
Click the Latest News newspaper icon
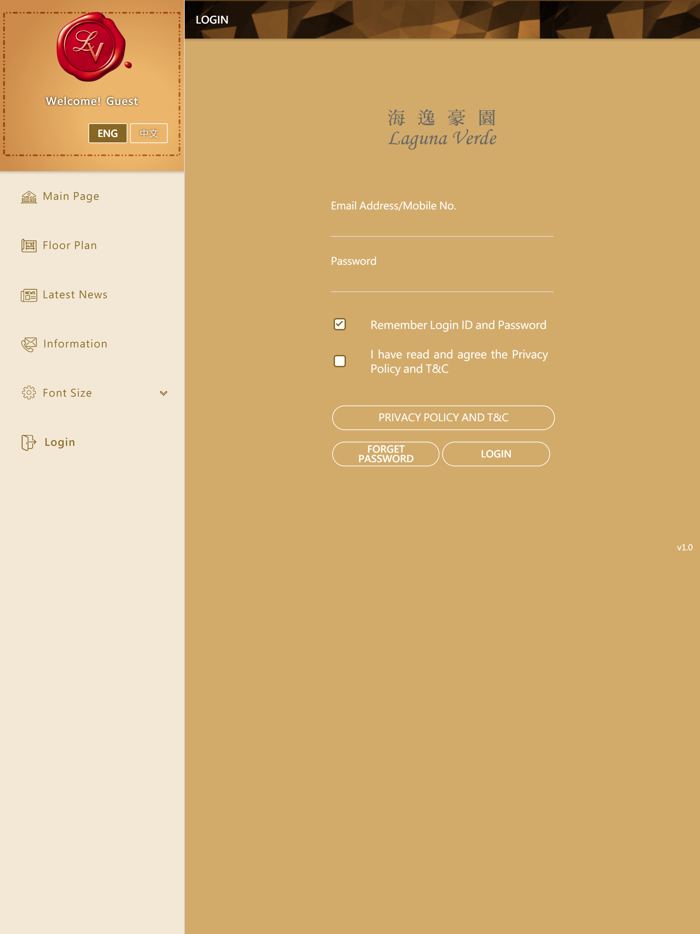point(29,295)
